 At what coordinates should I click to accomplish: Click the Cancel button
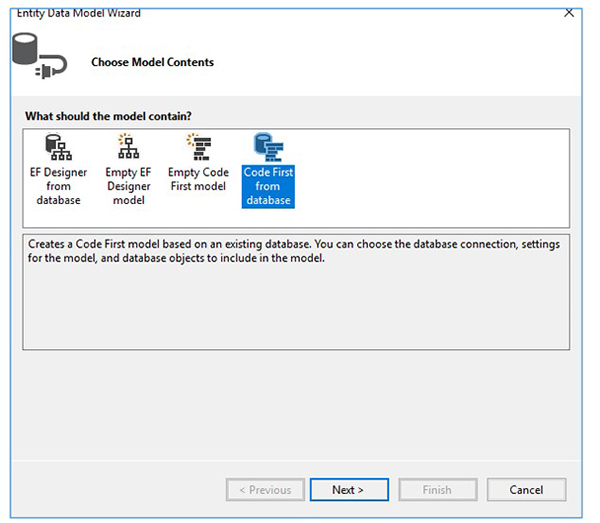click(526, 490)
